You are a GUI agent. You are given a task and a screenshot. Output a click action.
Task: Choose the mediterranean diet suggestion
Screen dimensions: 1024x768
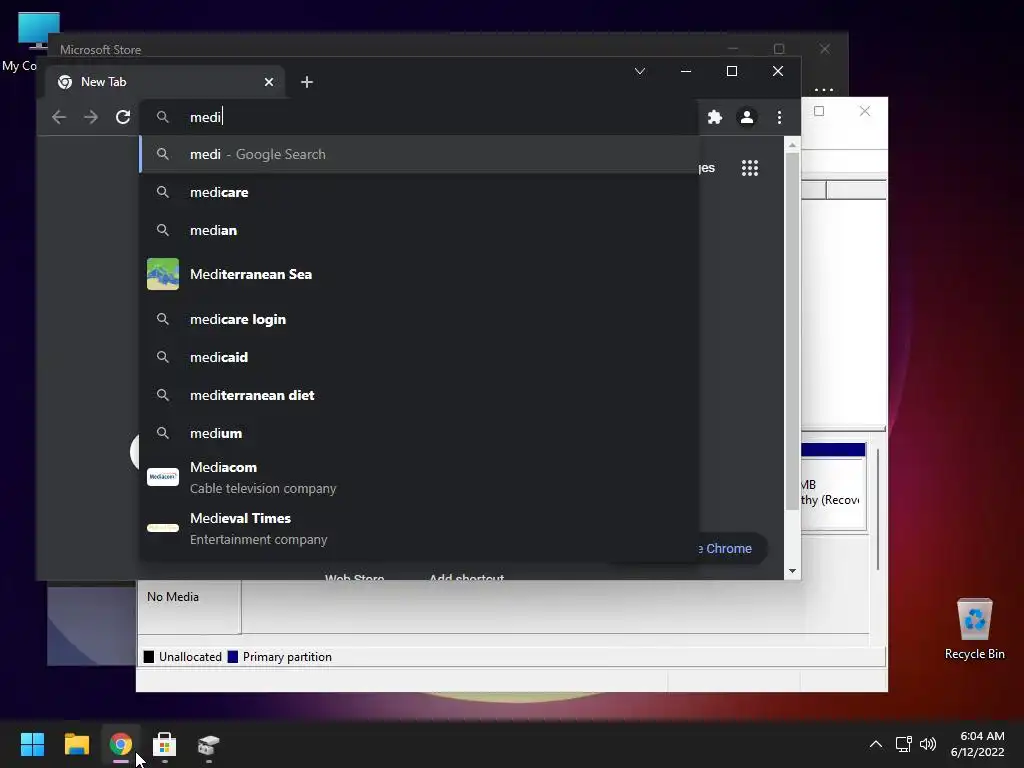point(419,394)
